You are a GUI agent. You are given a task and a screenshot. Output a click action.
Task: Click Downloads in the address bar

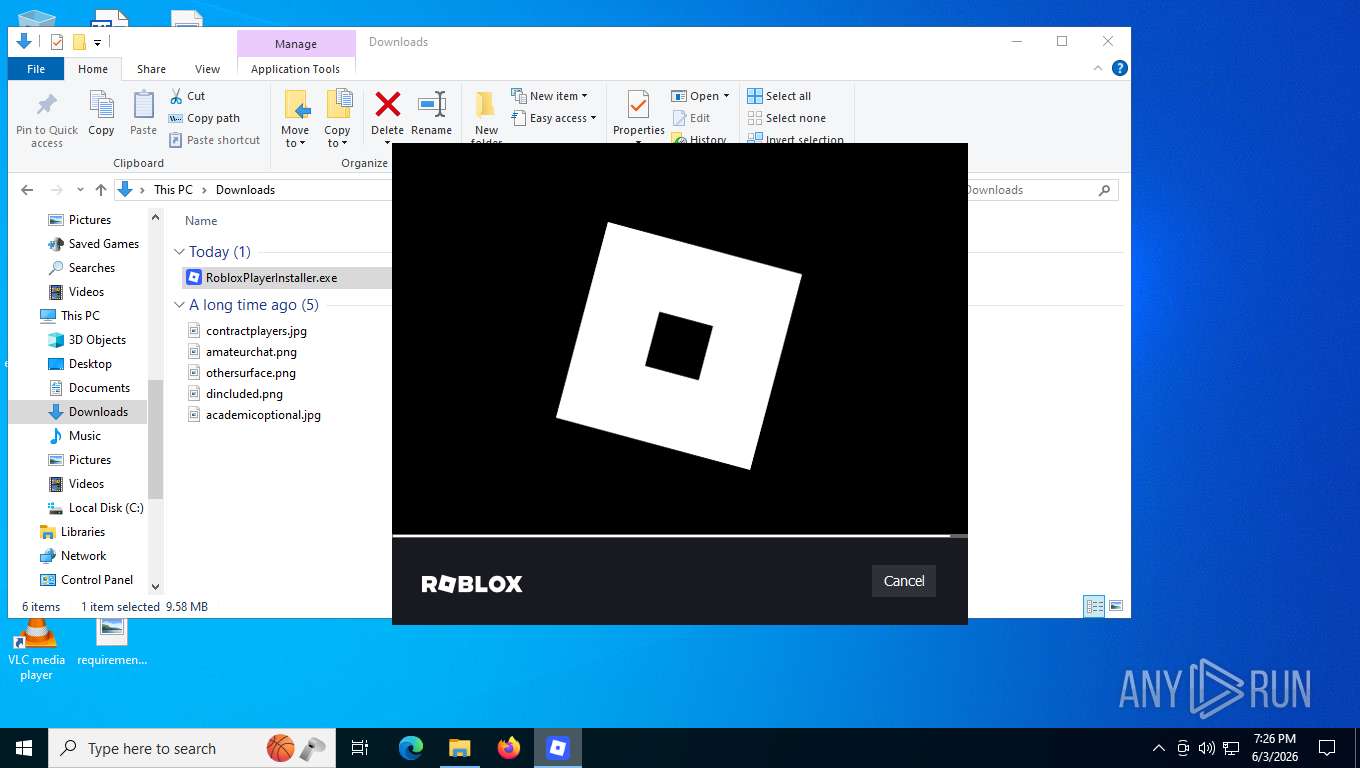[x=245, y=190]
